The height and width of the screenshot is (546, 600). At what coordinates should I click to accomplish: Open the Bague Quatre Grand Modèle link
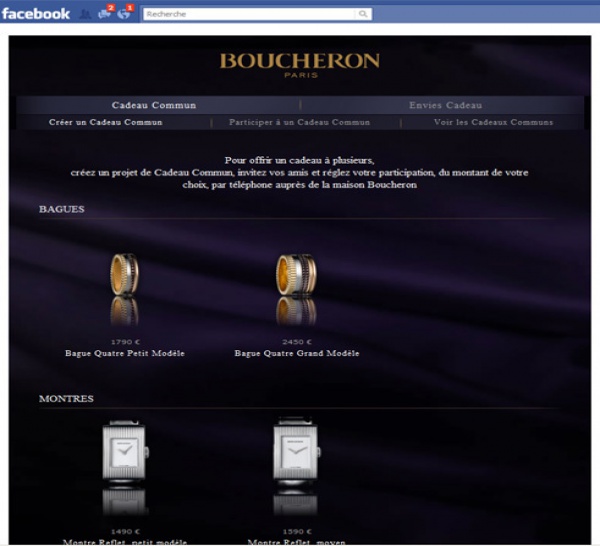tap(297, 353)
